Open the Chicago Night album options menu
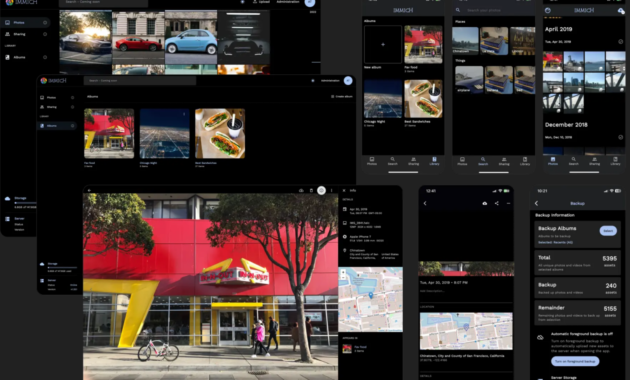630x380 pixels. point(184,114)
